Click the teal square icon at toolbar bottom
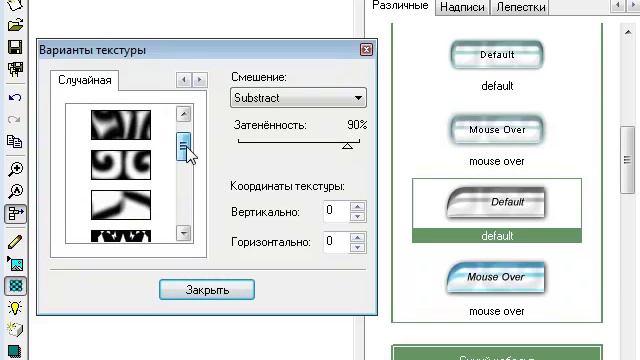Image resolution: width=640 pixels, height=360 pixels. [15, 351]
